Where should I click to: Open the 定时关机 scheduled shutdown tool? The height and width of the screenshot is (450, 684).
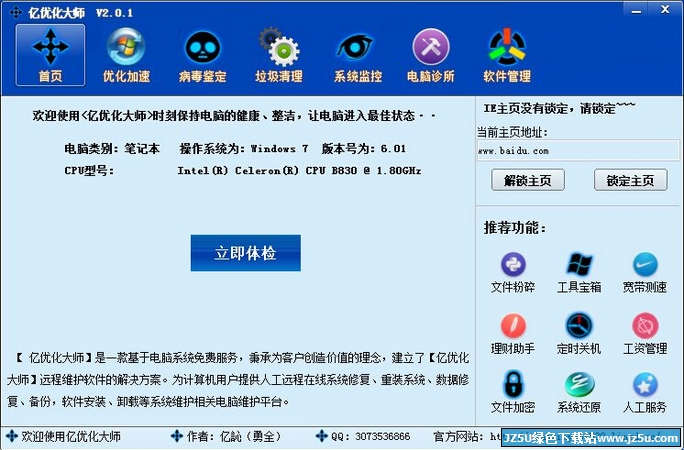pos(579,334)
